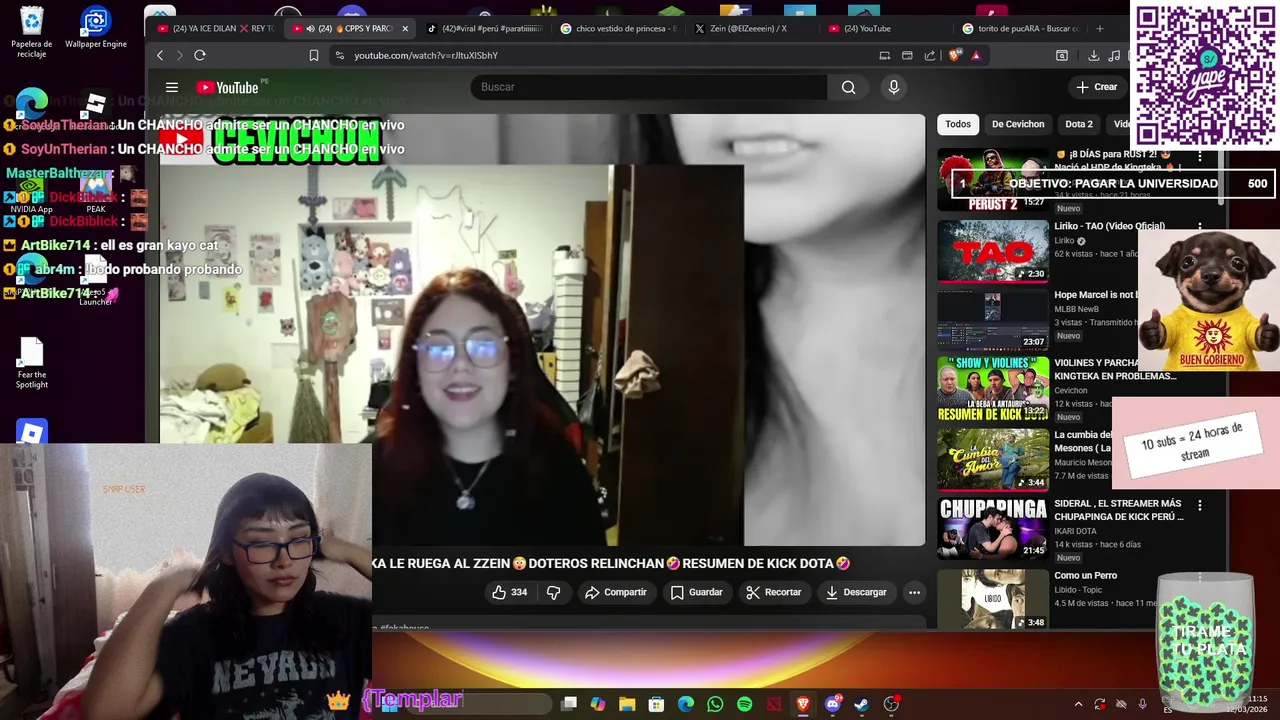This screenshot has height=720, width=1280.
Task: Switch to (24) YouTube tab
Action: pyautogui.click(x=885, y=28)
